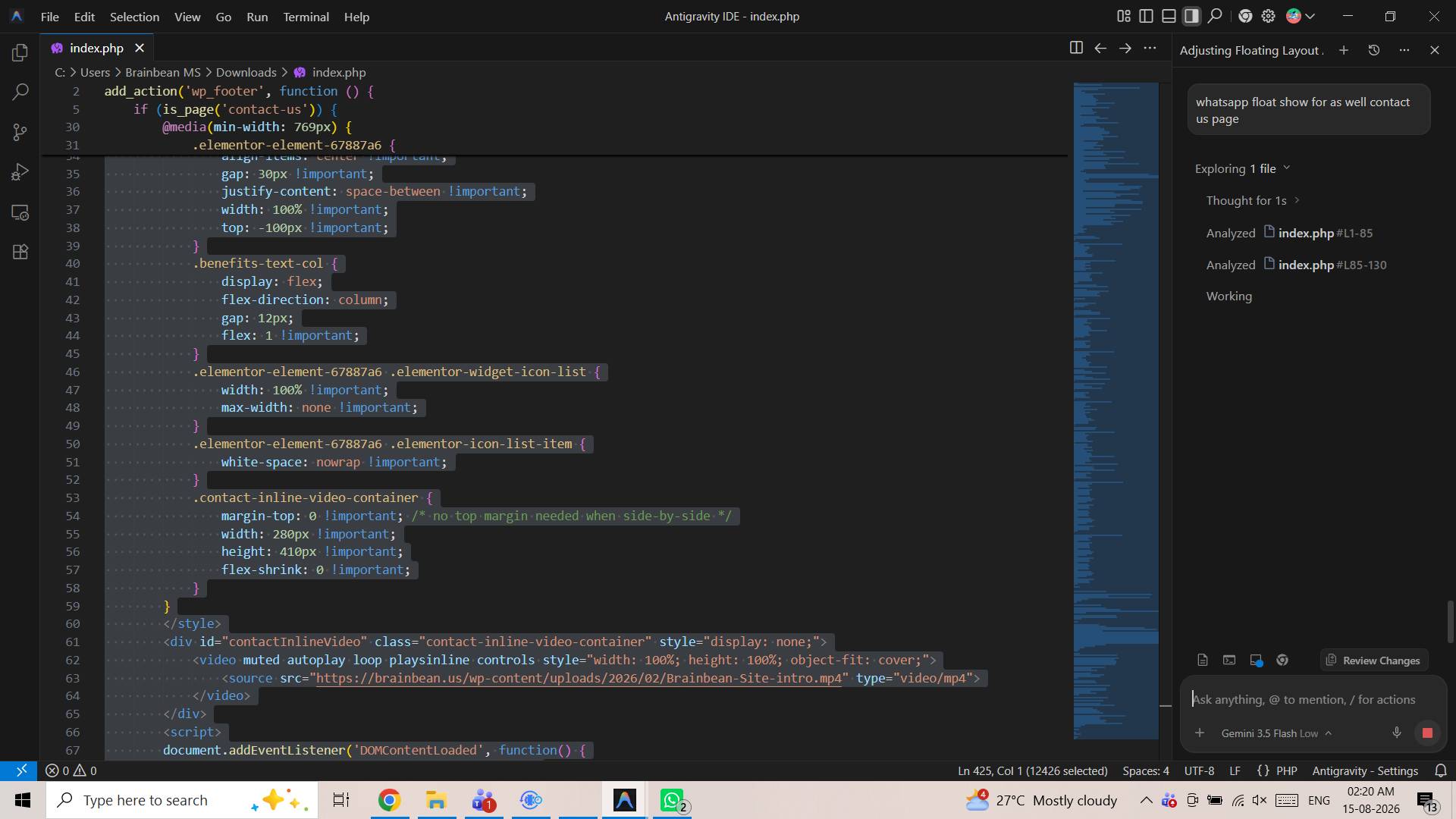This screenshot has height=819, width=1456.
Task: Activate the microphone voice input
Action: pos(1396,733)
